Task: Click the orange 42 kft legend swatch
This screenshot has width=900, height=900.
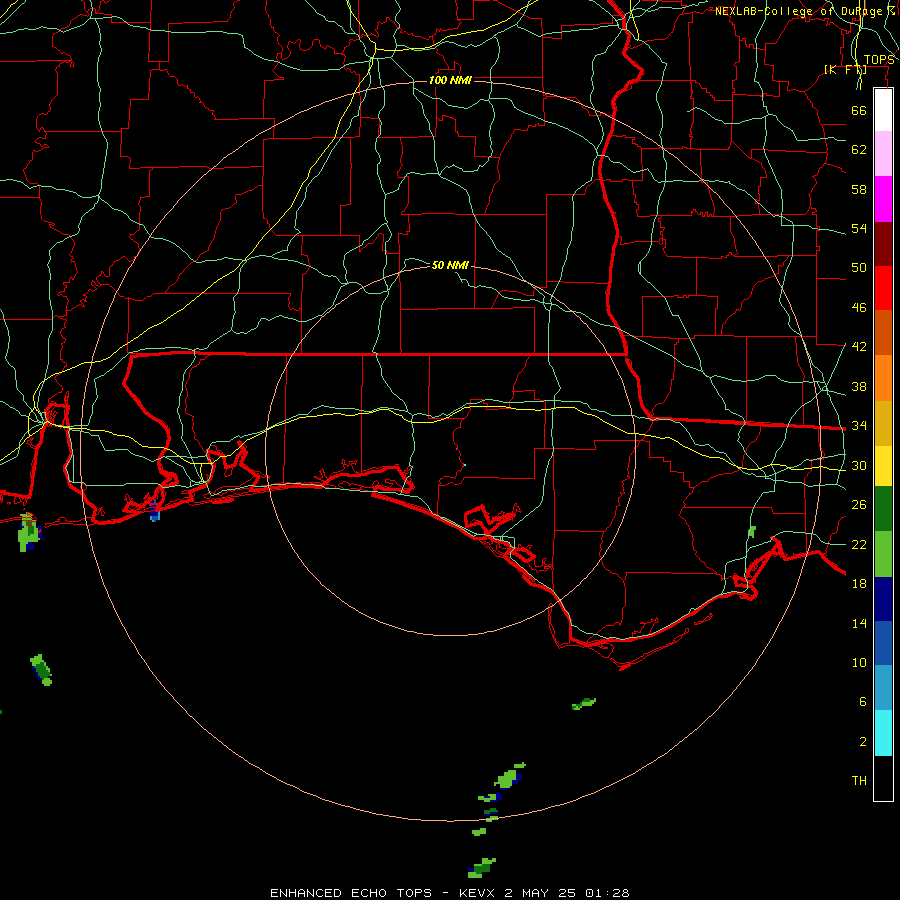Action: (x=883, y=378)
